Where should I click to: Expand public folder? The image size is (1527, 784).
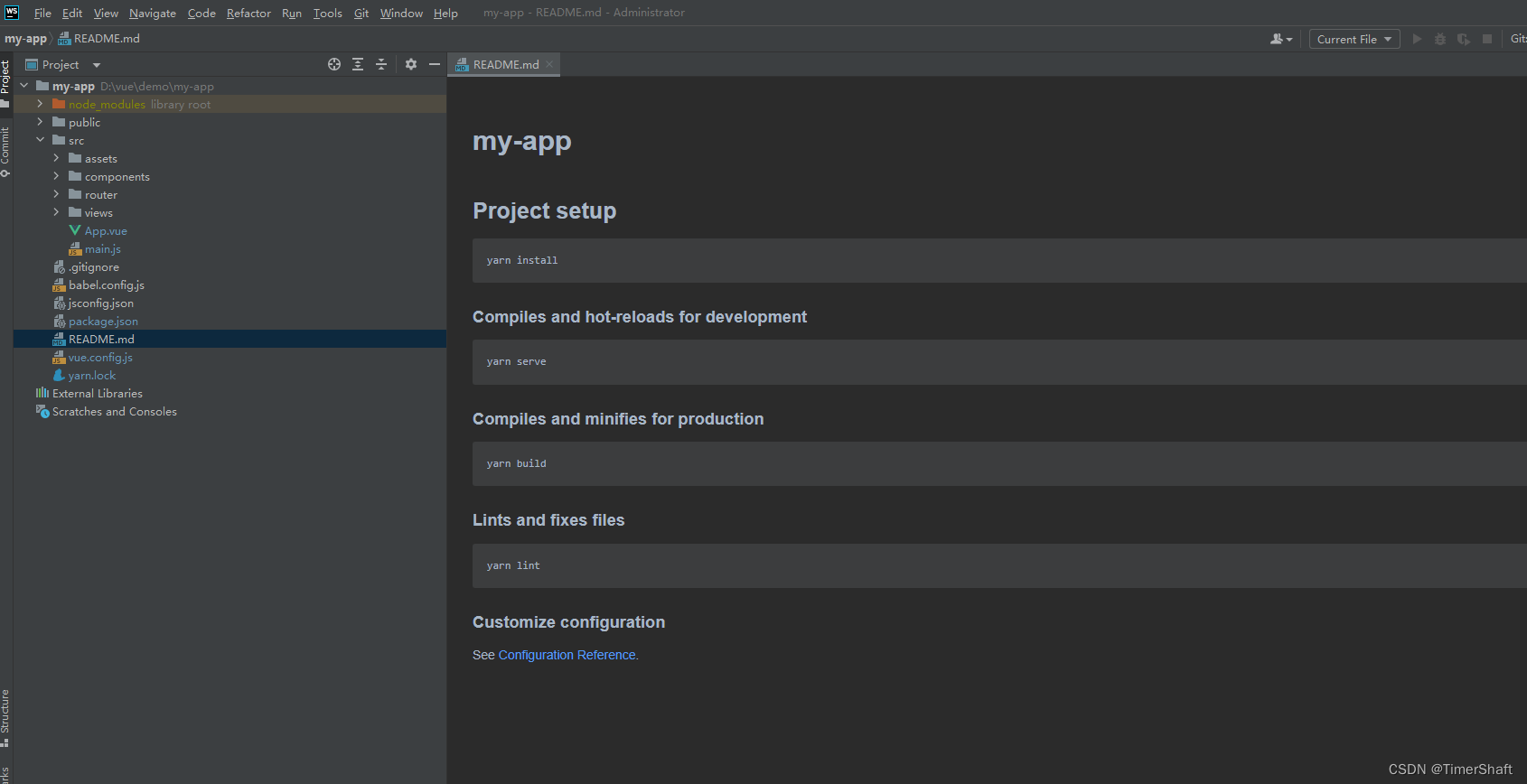pos(41,122)
